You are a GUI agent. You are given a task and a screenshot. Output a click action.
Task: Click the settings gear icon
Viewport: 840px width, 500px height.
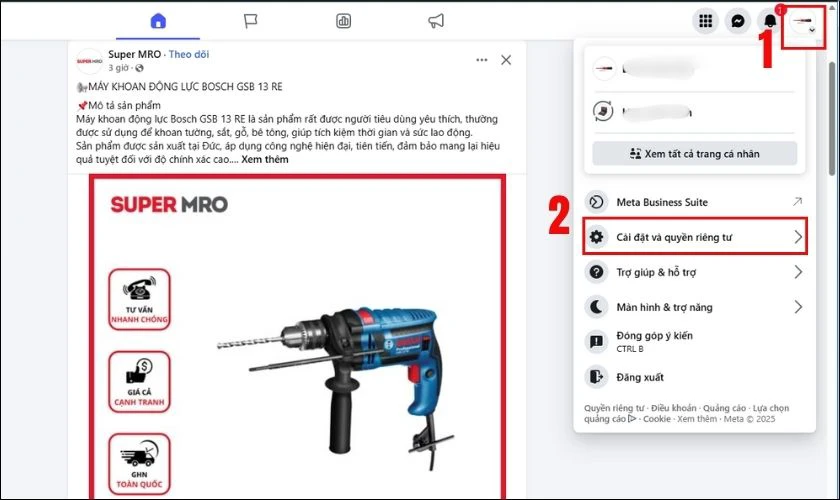coord(596,237)
